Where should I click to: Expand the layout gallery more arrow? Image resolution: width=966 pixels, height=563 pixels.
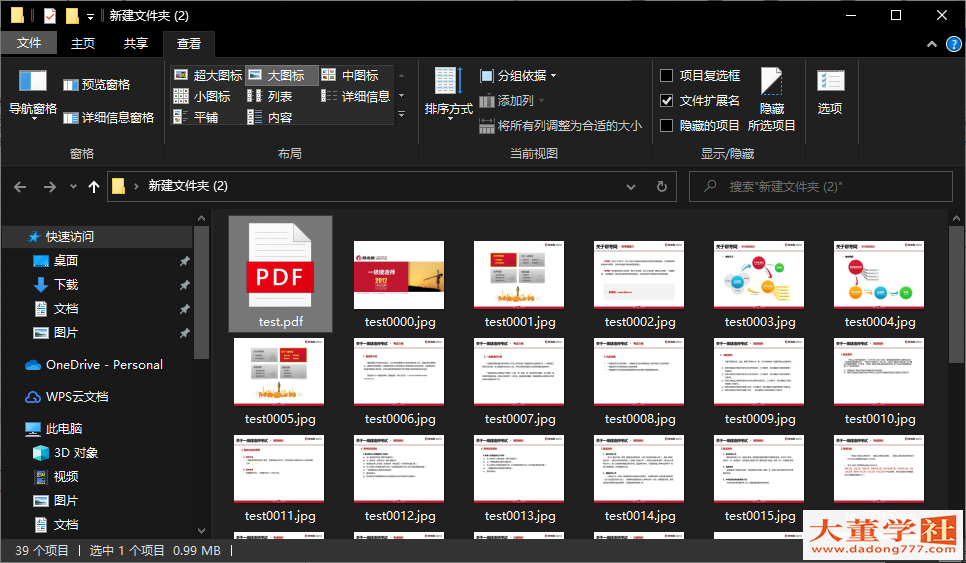pyautogui.click(x=402, y=115)
